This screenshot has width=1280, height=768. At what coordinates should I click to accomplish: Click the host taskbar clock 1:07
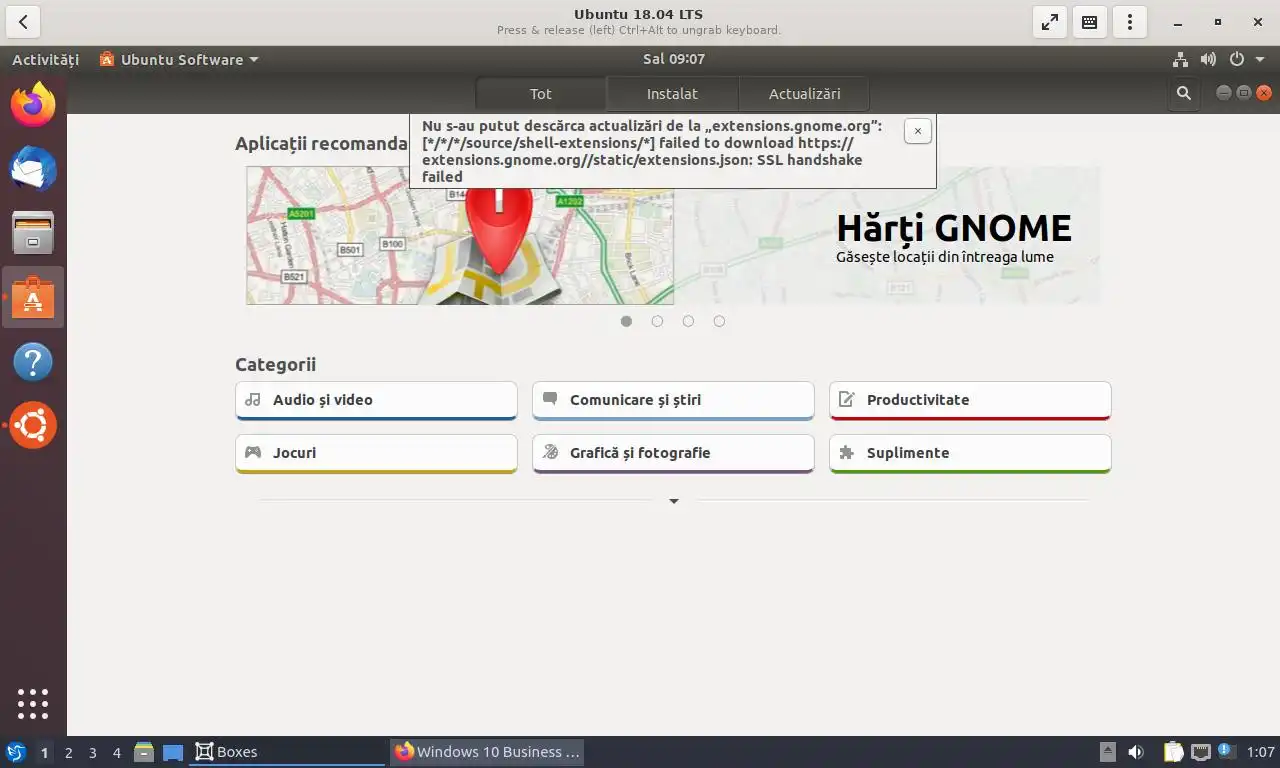tap(1261, 752)
